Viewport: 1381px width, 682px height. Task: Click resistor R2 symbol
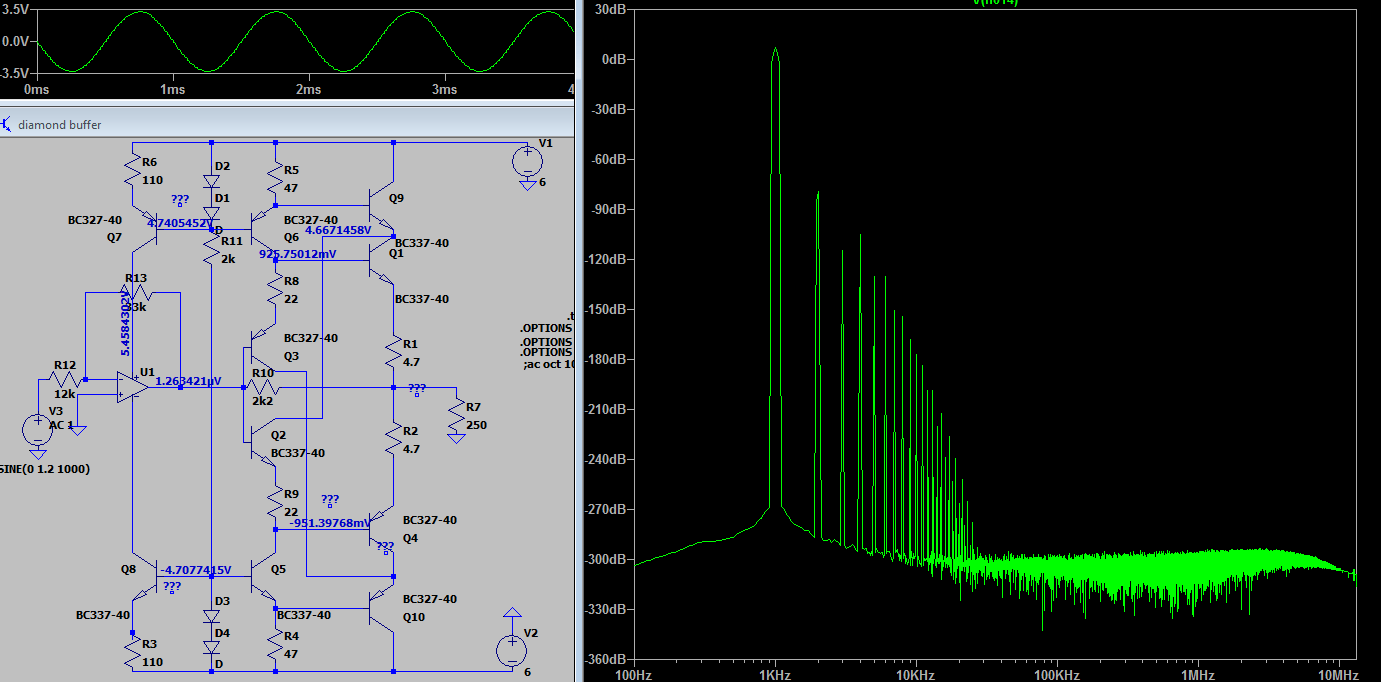(394, 440)
